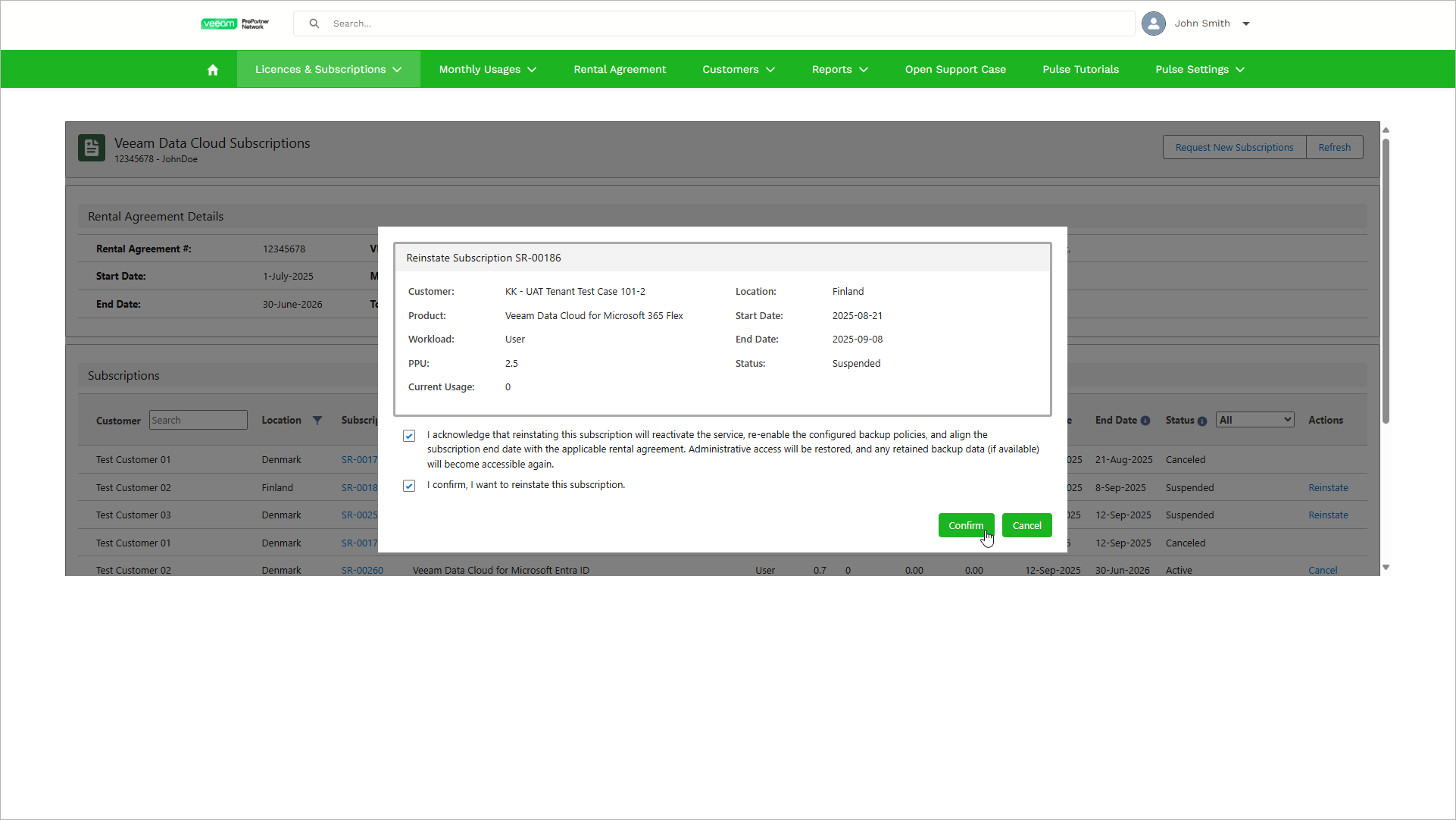Open the Rental Agreement menu item
This screenshot has height=820, width=1456.
pos(620,70)
